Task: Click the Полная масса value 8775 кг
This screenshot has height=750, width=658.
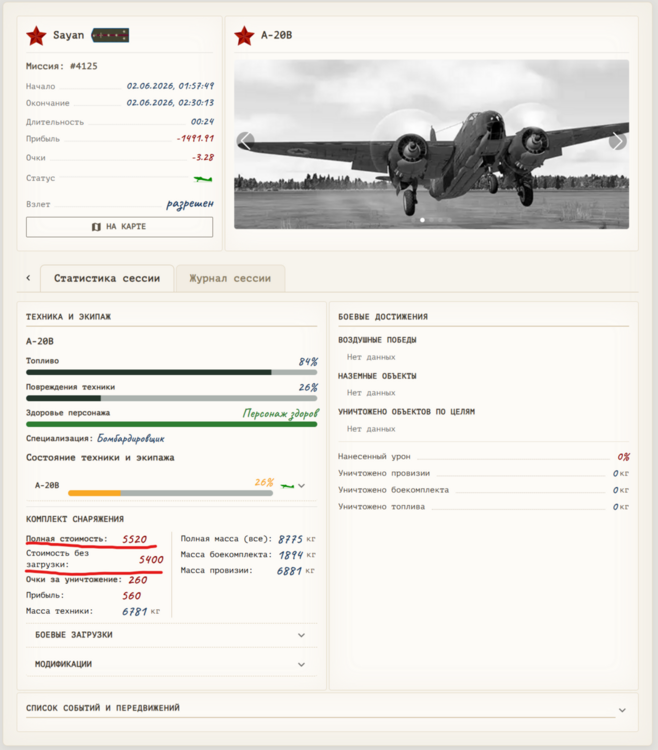Action: click(x=296, y=540)
